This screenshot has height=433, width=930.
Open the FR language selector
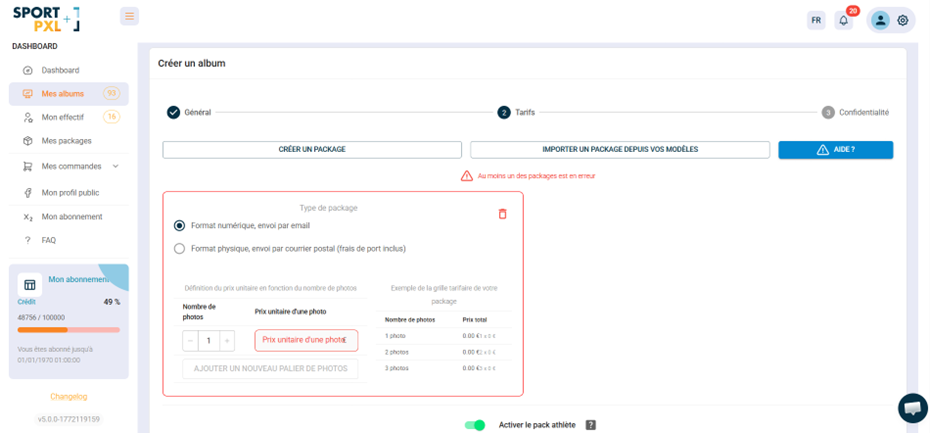[x=816, y=20]
